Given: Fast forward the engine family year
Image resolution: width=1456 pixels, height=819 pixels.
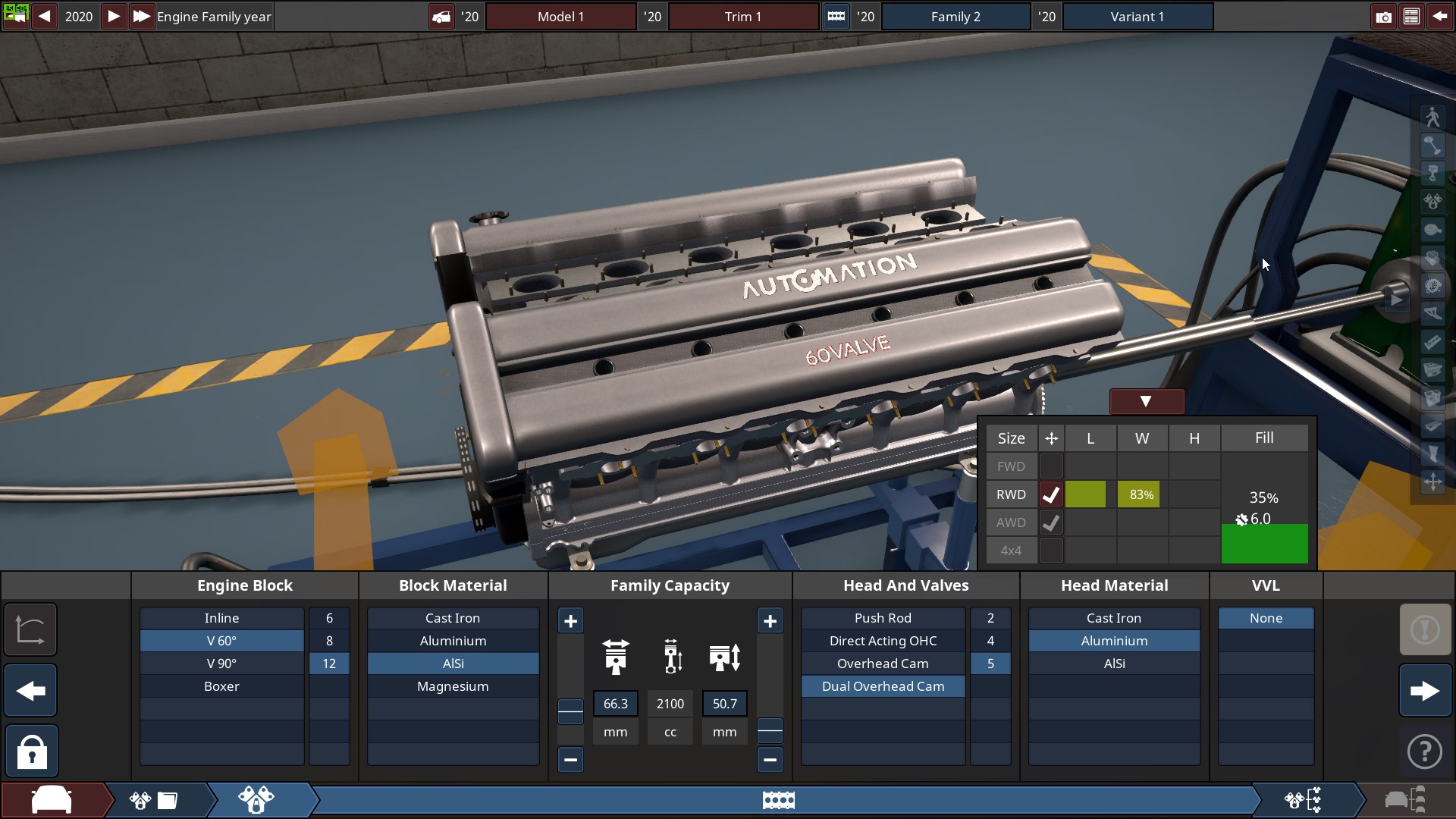Looking at the screenshot, I should [141, 16].
